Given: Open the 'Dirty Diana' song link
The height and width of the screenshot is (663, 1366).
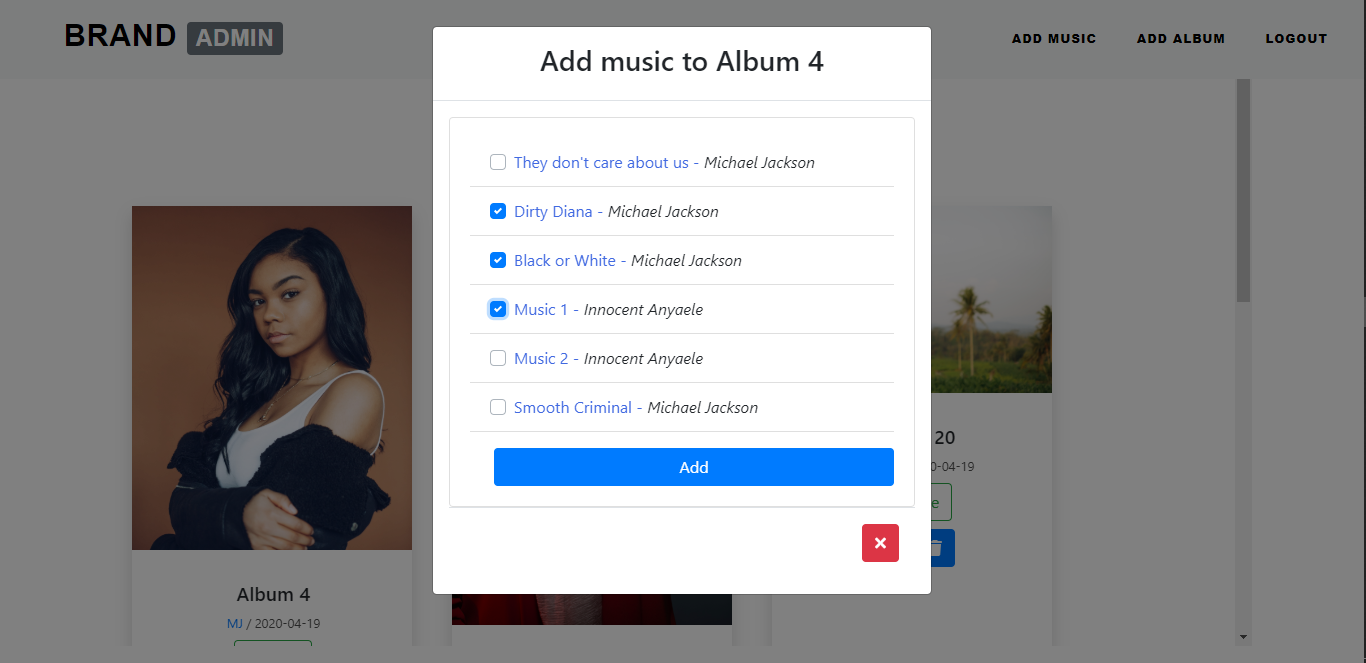Looking at the screenshot, I should (554, 211).
